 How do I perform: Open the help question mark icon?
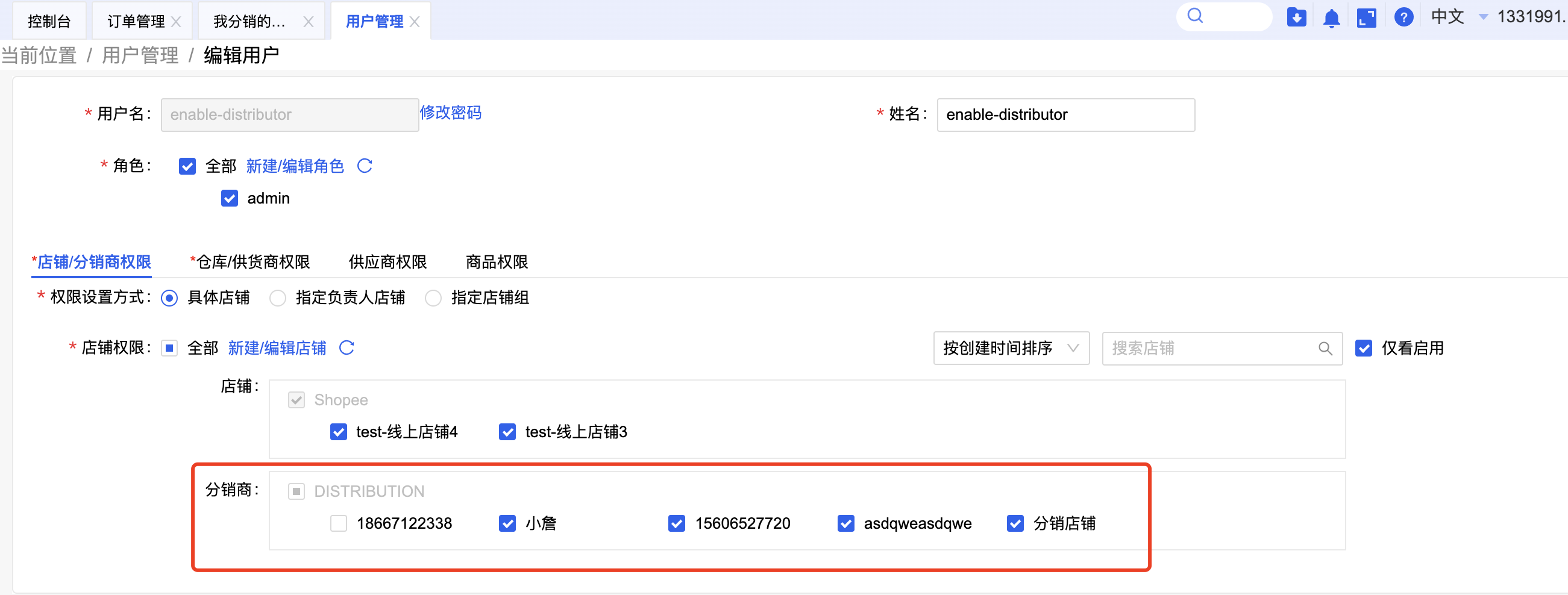(x=1403, y=17)
